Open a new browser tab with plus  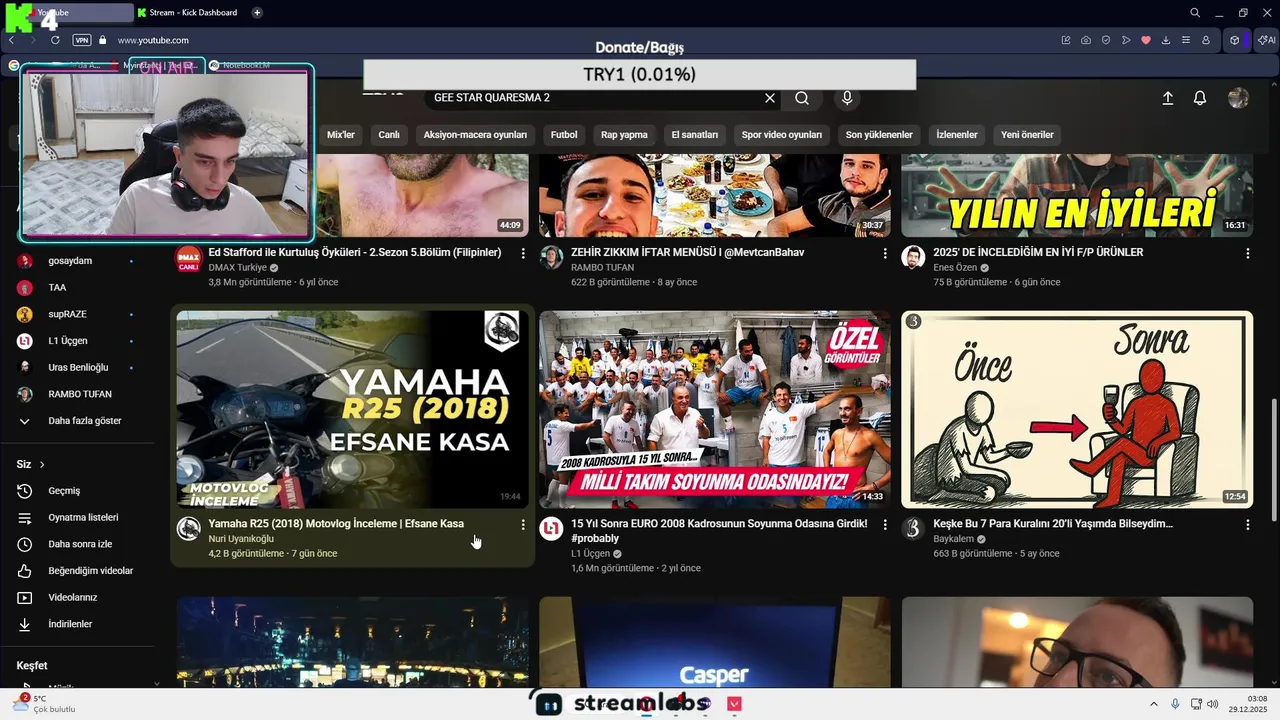[x=257, y=13]
